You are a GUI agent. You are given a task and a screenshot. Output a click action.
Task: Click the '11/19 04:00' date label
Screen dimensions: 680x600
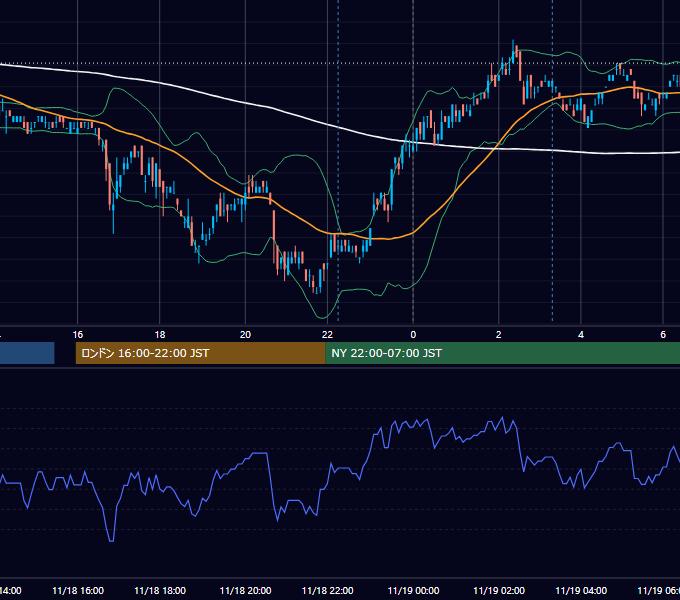[581, 590]
